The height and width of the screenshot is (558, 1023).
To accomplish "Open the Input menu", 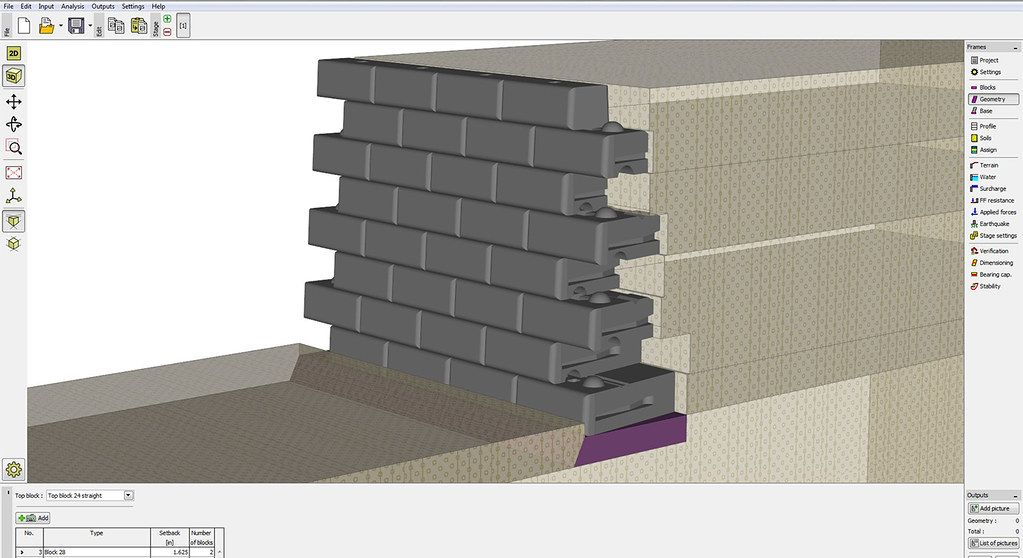I will pos(46,6).
